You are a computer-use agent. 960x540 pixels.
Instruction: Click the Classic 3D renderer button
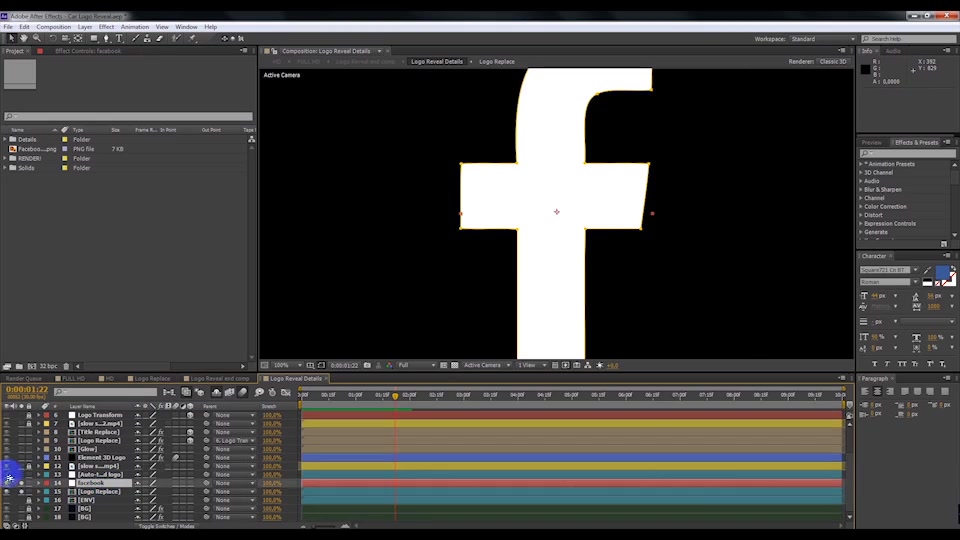833,62
